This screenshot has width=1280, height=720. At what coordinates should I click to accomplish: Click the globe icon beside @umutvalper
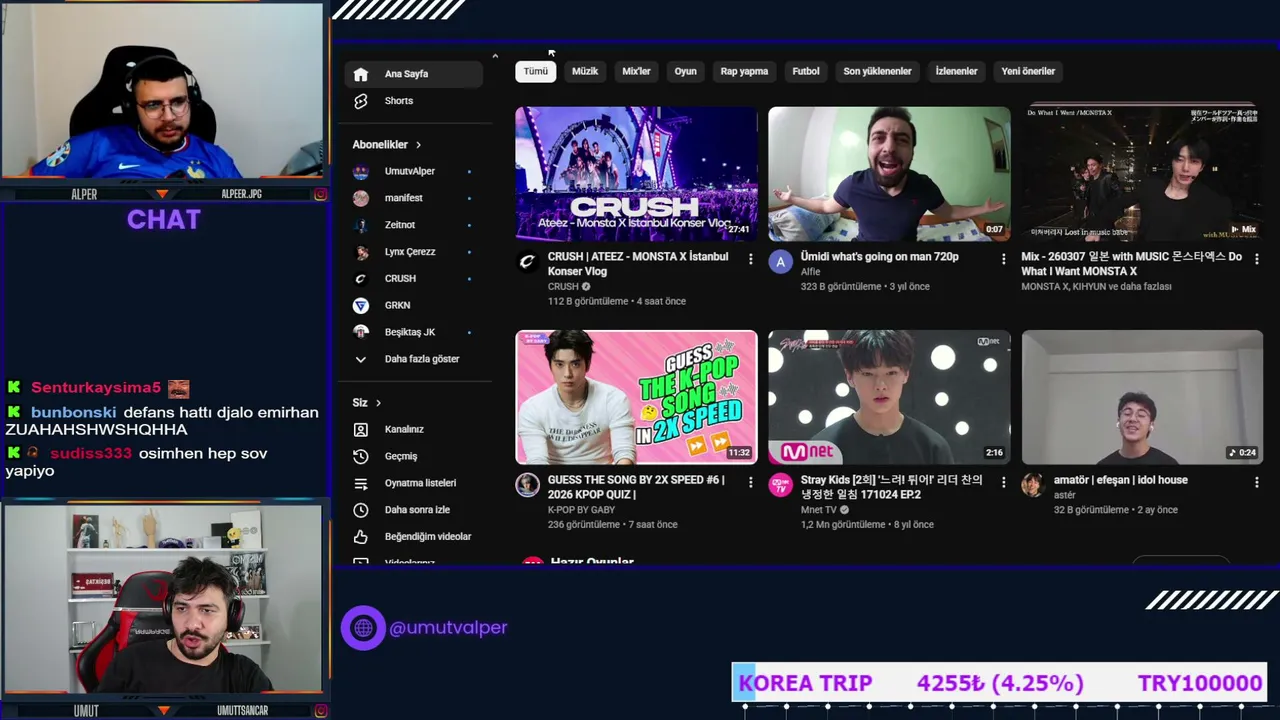(363, 628)
